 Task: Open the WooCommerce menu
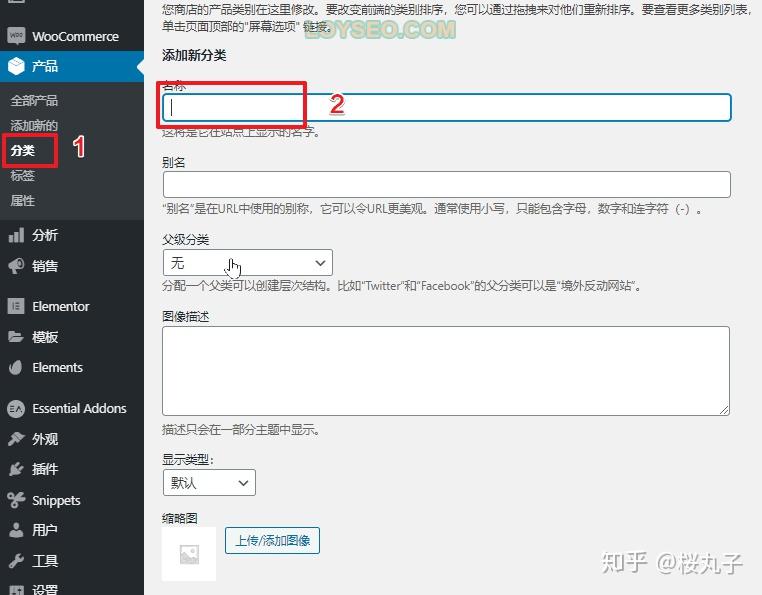tap(75, 36)
